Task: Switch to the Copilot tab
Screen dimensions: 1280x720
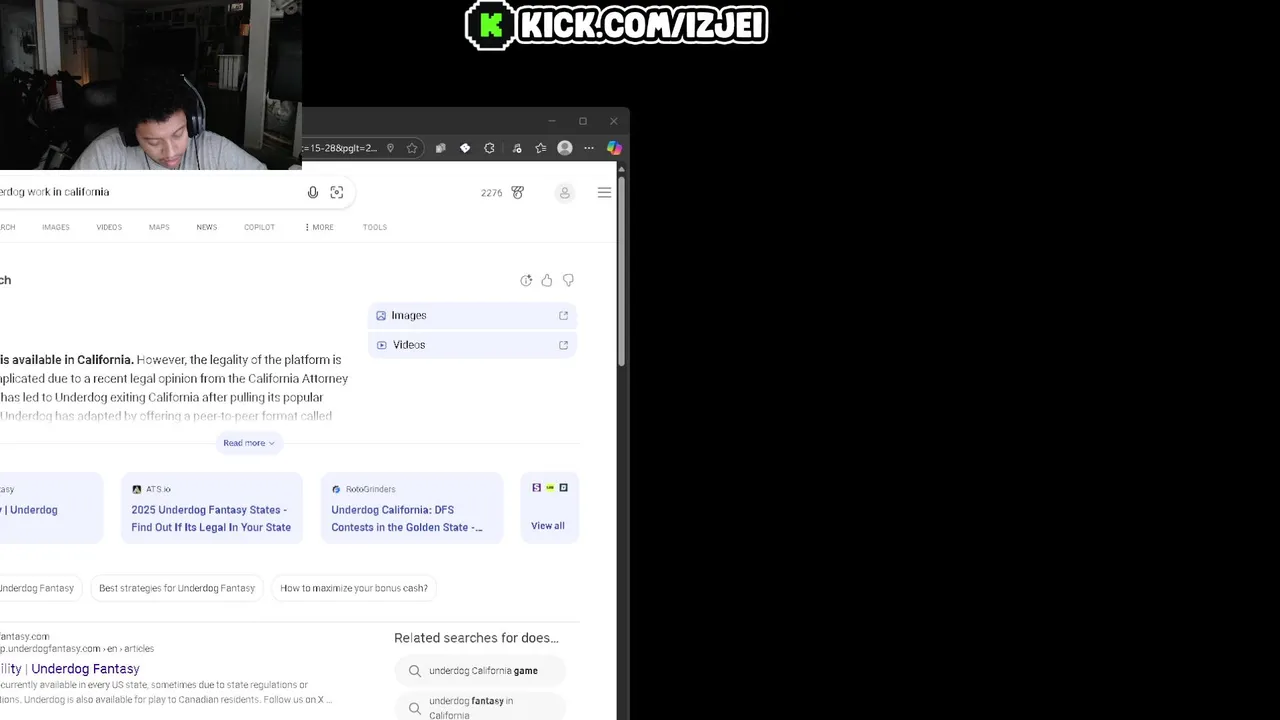Action: (x=259, y=227)
